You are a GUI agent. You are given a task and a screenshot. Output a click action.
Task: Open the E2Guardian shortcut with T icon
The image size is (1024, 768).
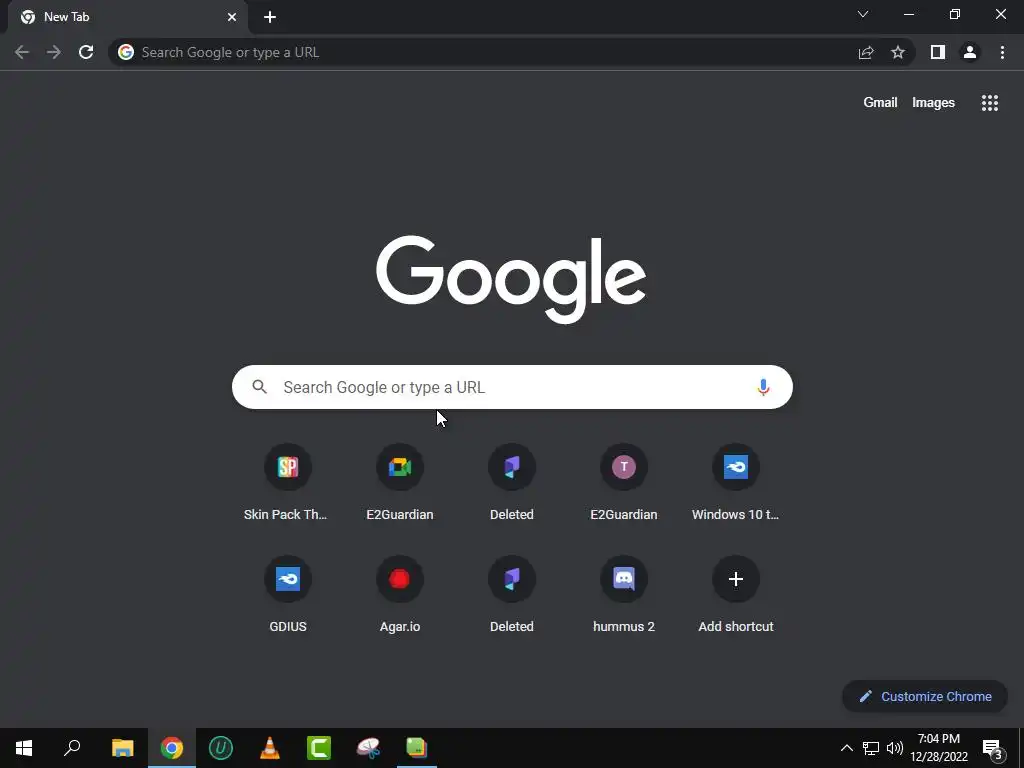tap(624, 483)
